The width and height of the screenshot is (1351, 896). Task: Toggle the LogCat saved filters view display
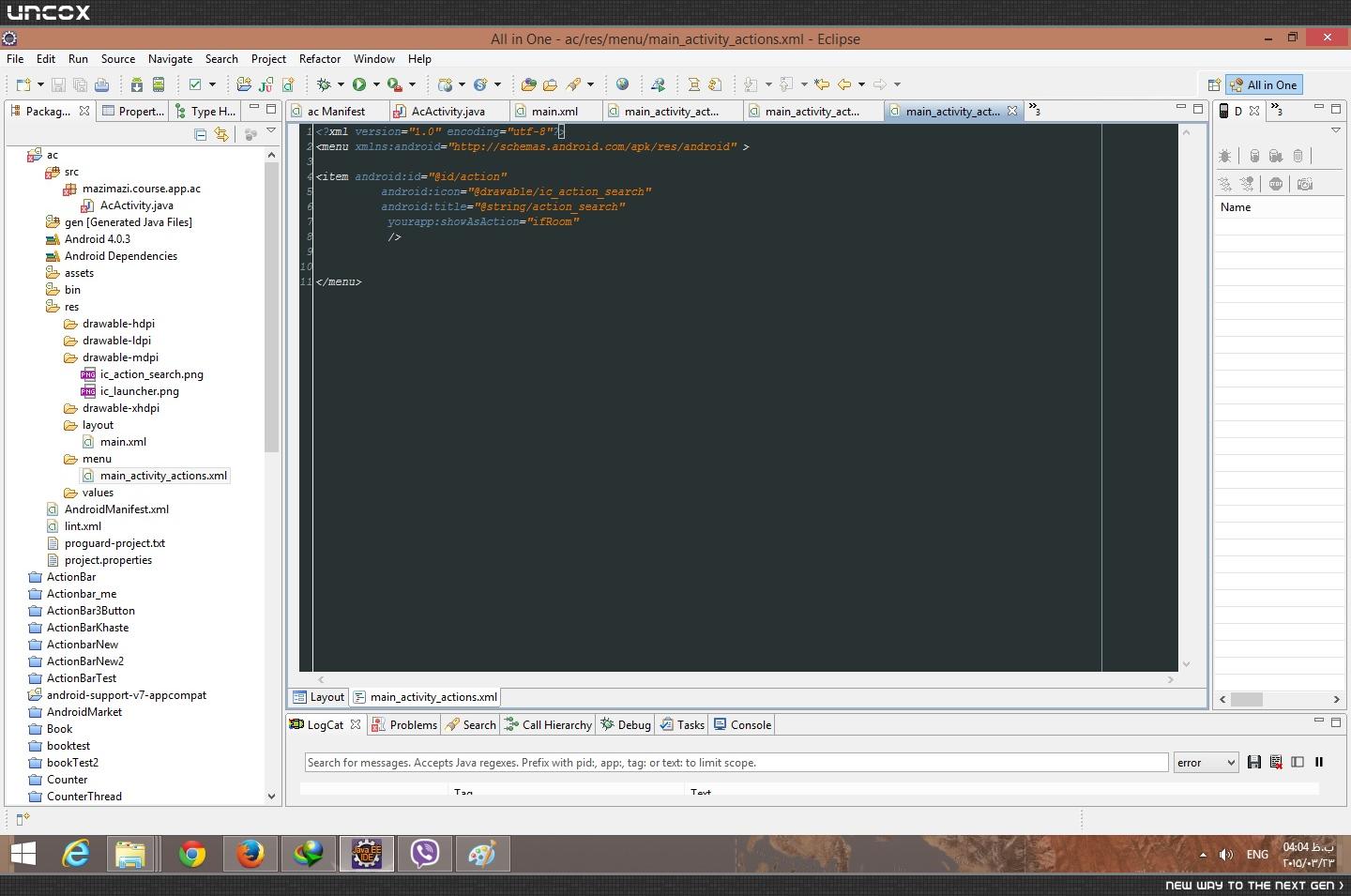tap(1298, 762)
